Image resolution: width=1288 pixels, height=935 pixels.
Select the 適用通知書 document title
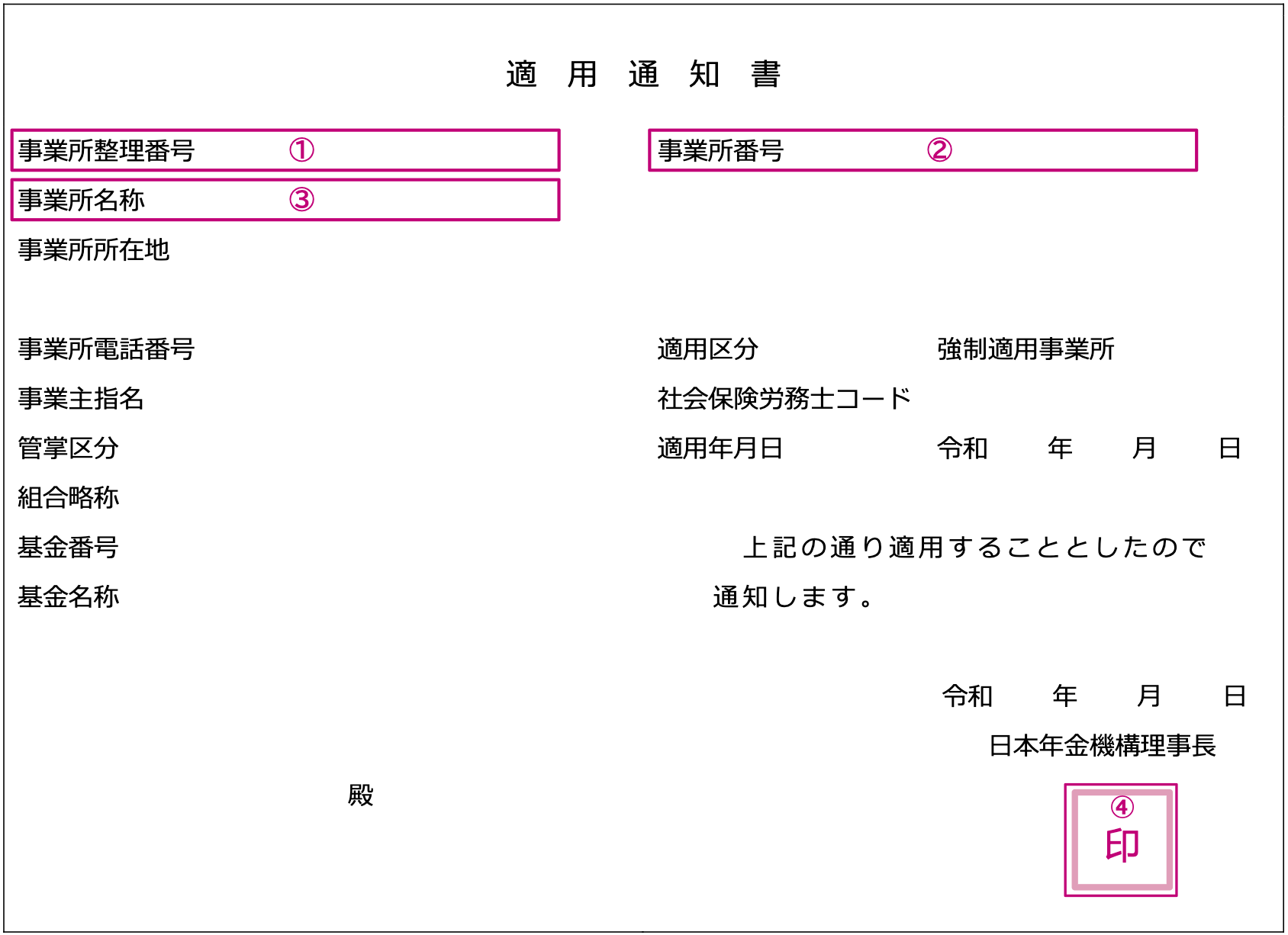tap(643, 75)
